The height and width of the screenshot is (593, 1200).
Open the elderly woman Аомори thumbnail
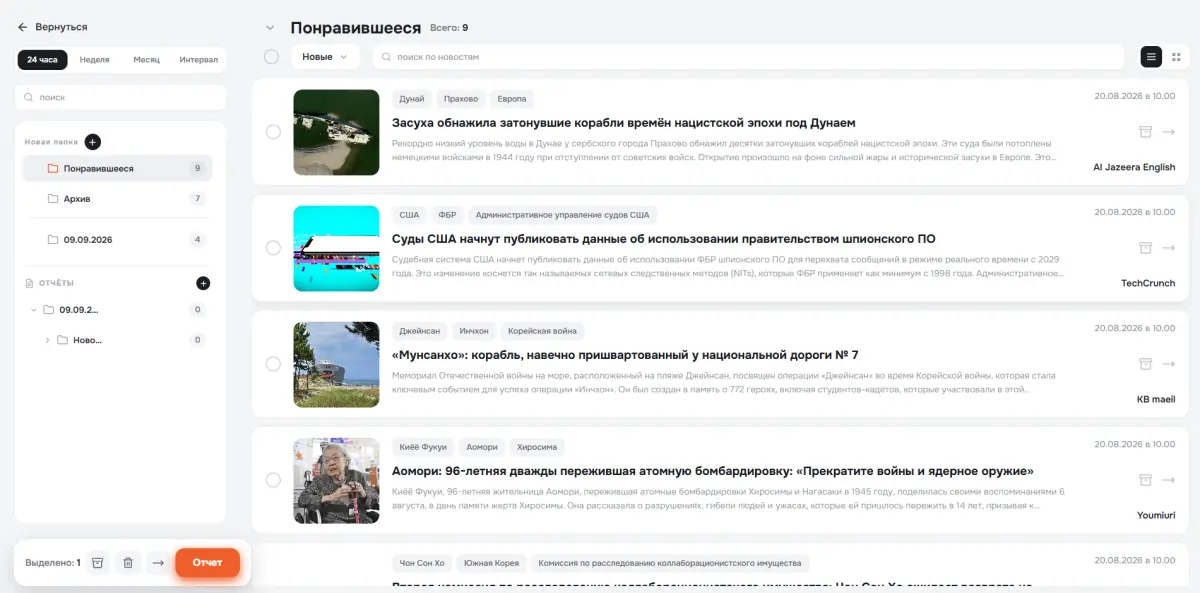pos(336,480)
